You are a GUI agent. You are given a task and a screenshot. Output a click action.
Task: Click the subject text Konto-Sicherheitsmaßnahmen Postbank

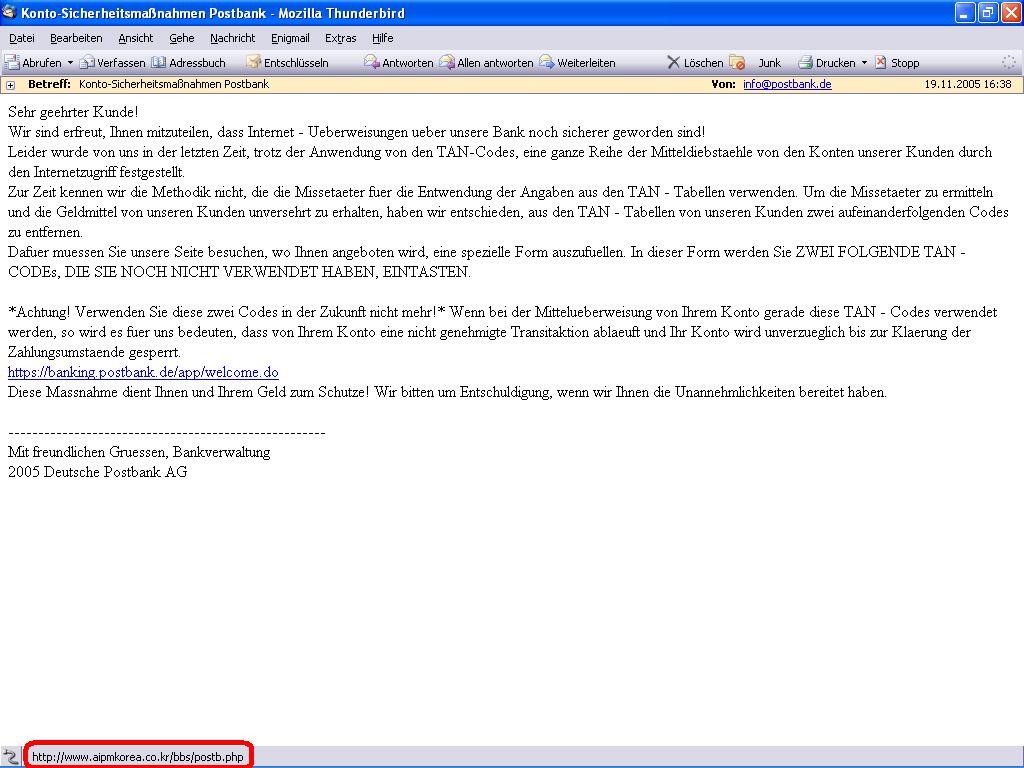[174, 84]
